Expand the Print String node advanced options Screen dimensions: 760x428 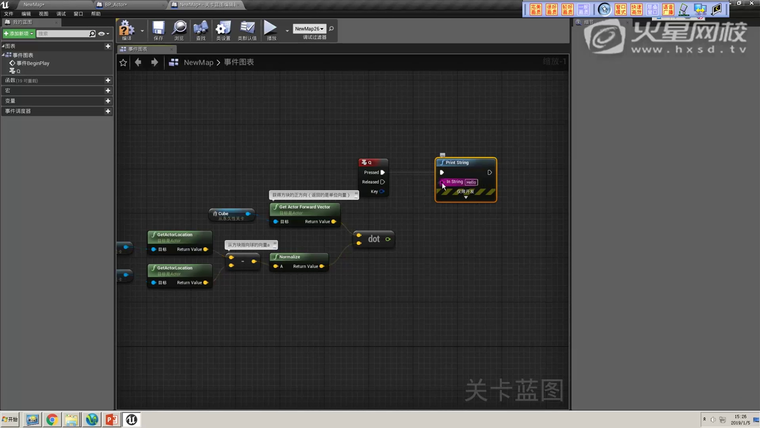pyautogui.click(x=466, y=197)
